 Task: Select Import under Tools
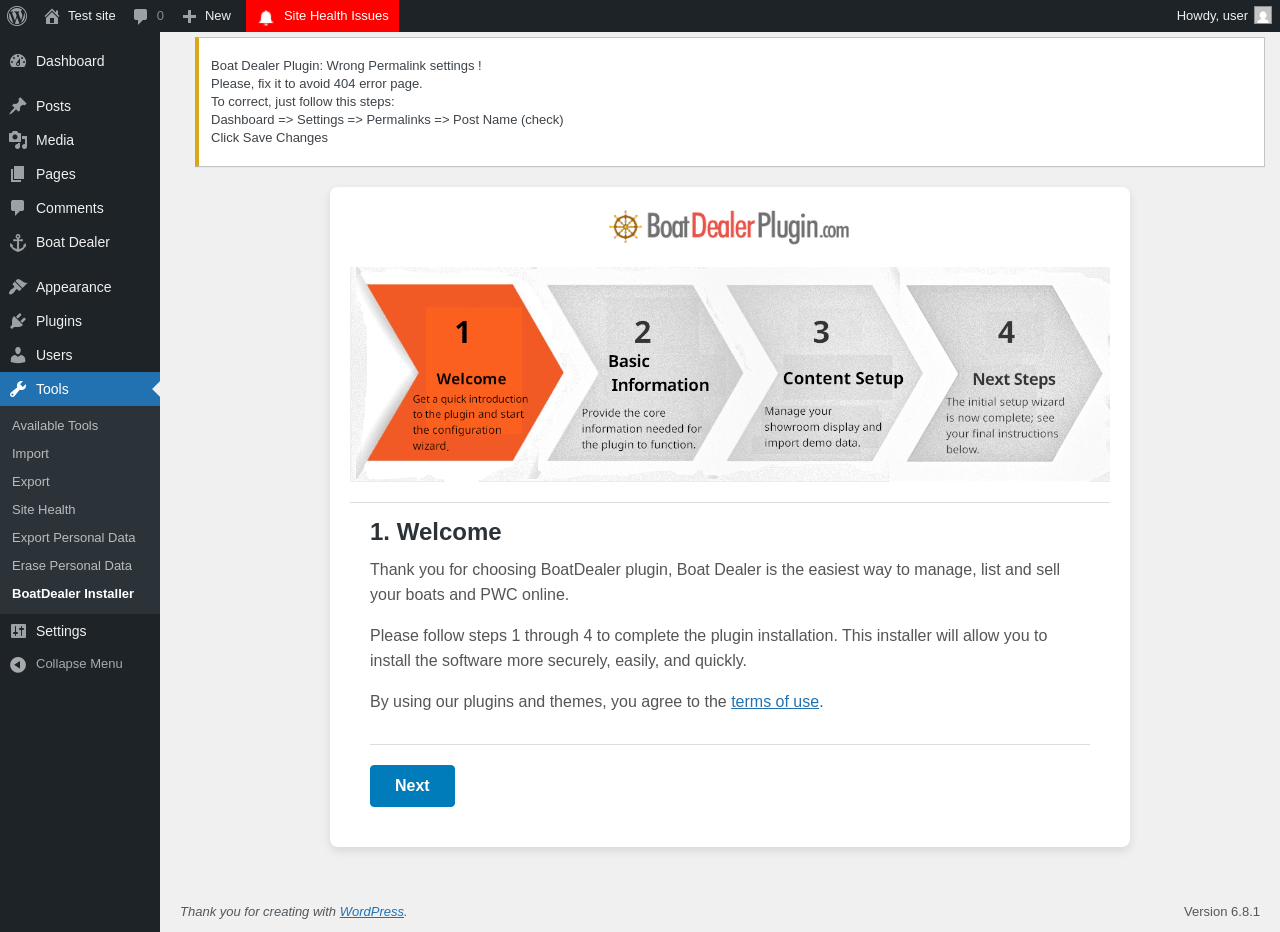tap(30, 454)
